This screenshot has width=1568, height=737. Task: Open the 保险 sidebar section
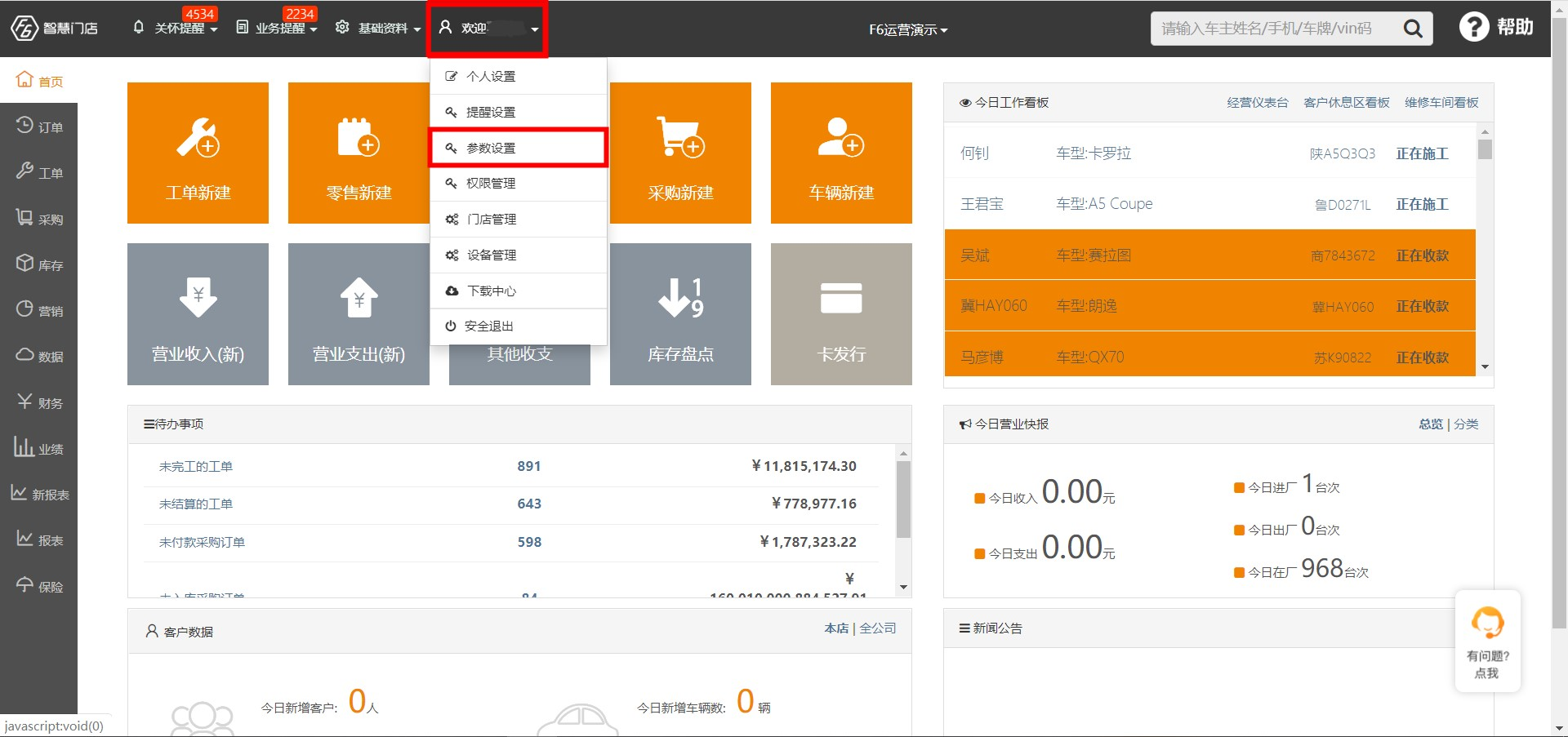click(x=38, y=585)
